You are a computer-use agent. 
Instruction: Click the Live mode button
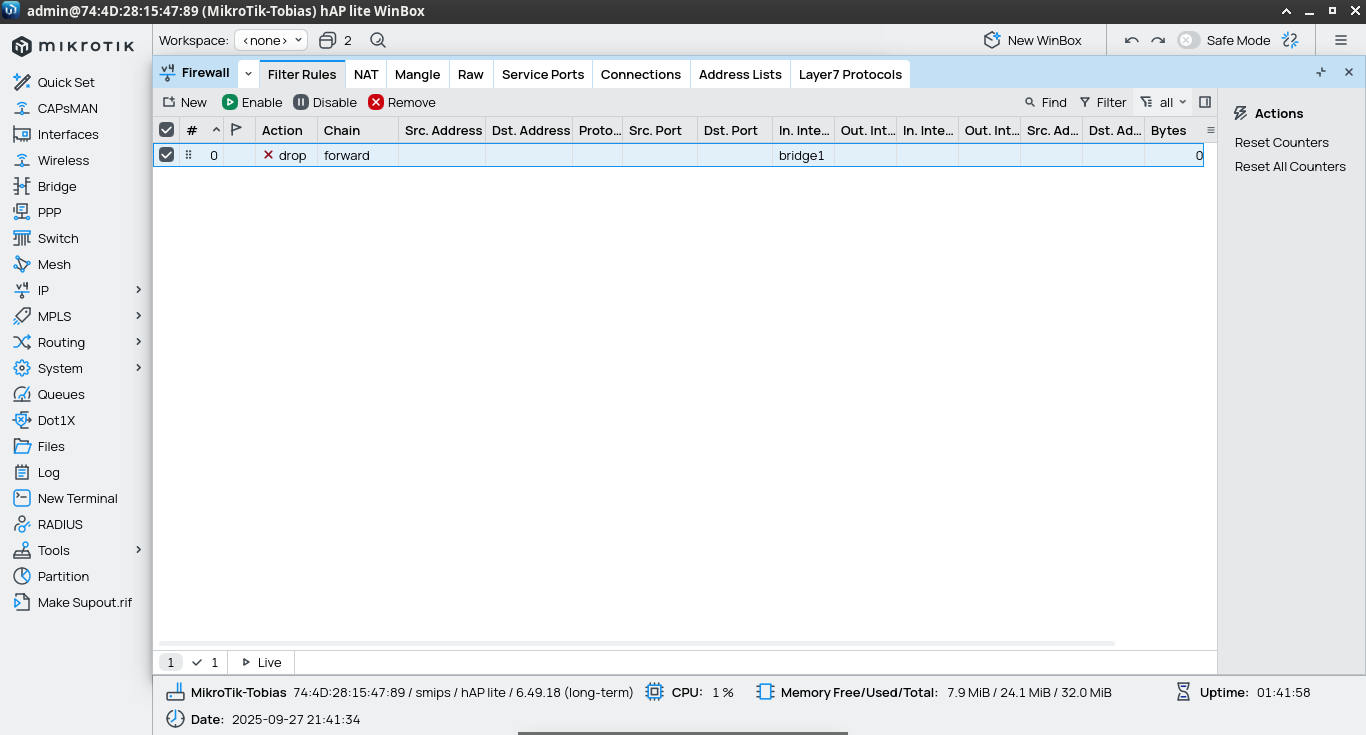[x=262, y=662]
